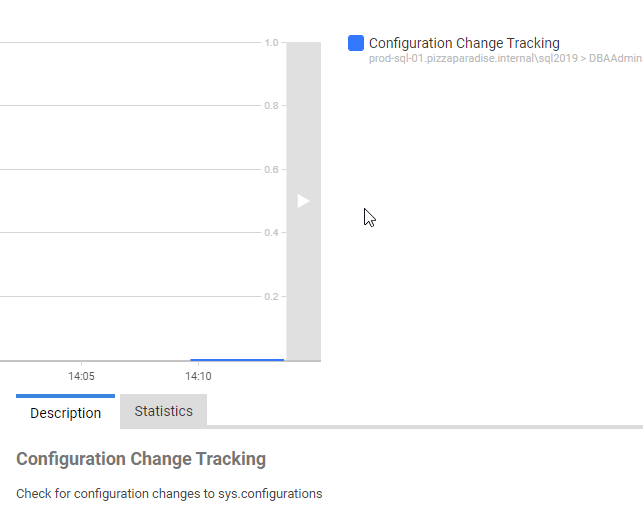Select the Configuration Change Tracking legend label
Image resolution: width=643 pixels, height=522 pixels.
(464, 43)
